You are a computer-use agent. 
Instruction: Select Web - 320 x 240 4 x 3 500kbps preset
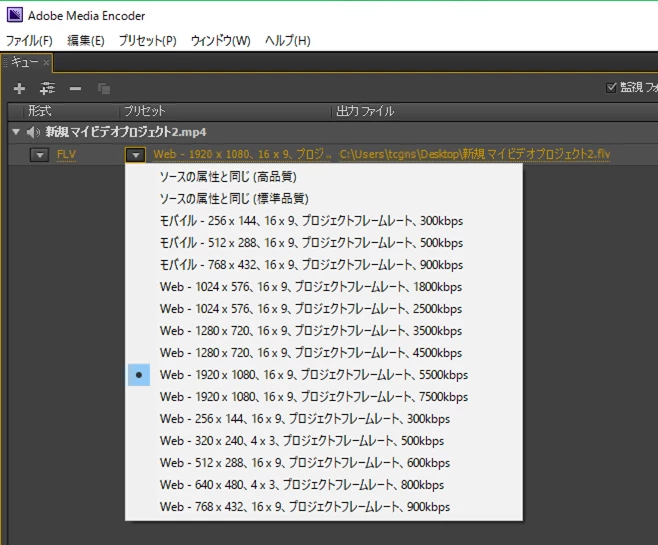[324, 441]
